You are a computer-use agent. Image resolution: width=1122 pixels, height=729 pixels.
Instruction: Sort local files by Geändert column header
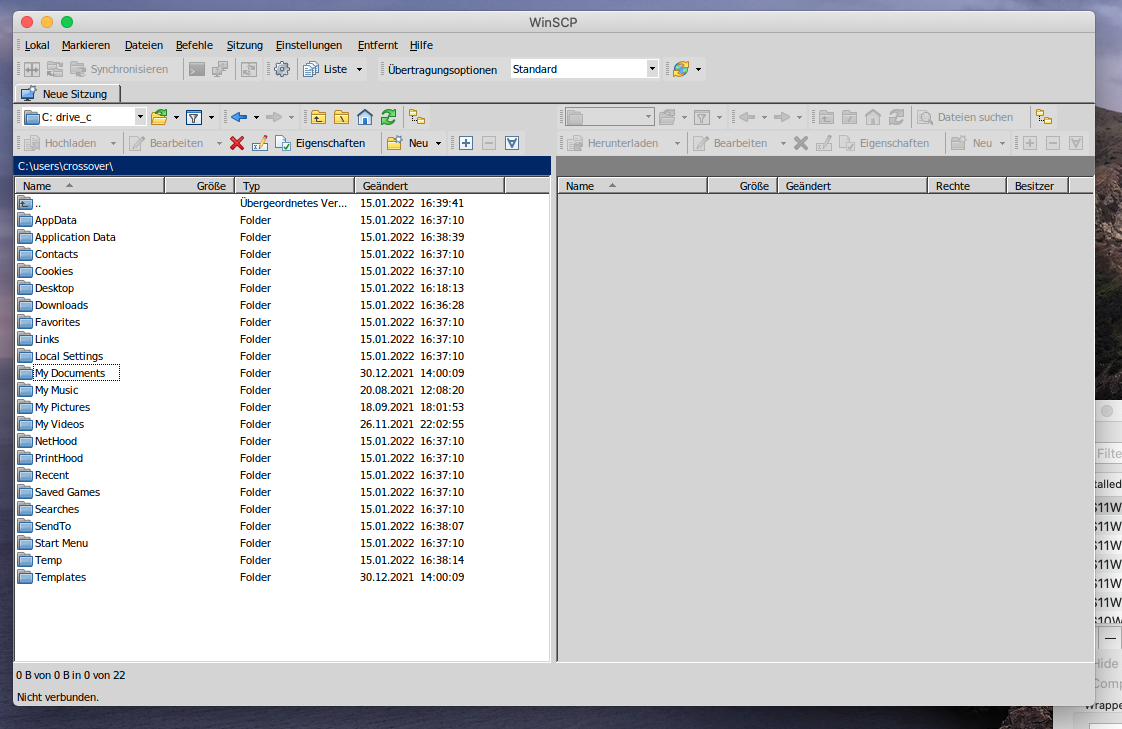click(429, 186)
